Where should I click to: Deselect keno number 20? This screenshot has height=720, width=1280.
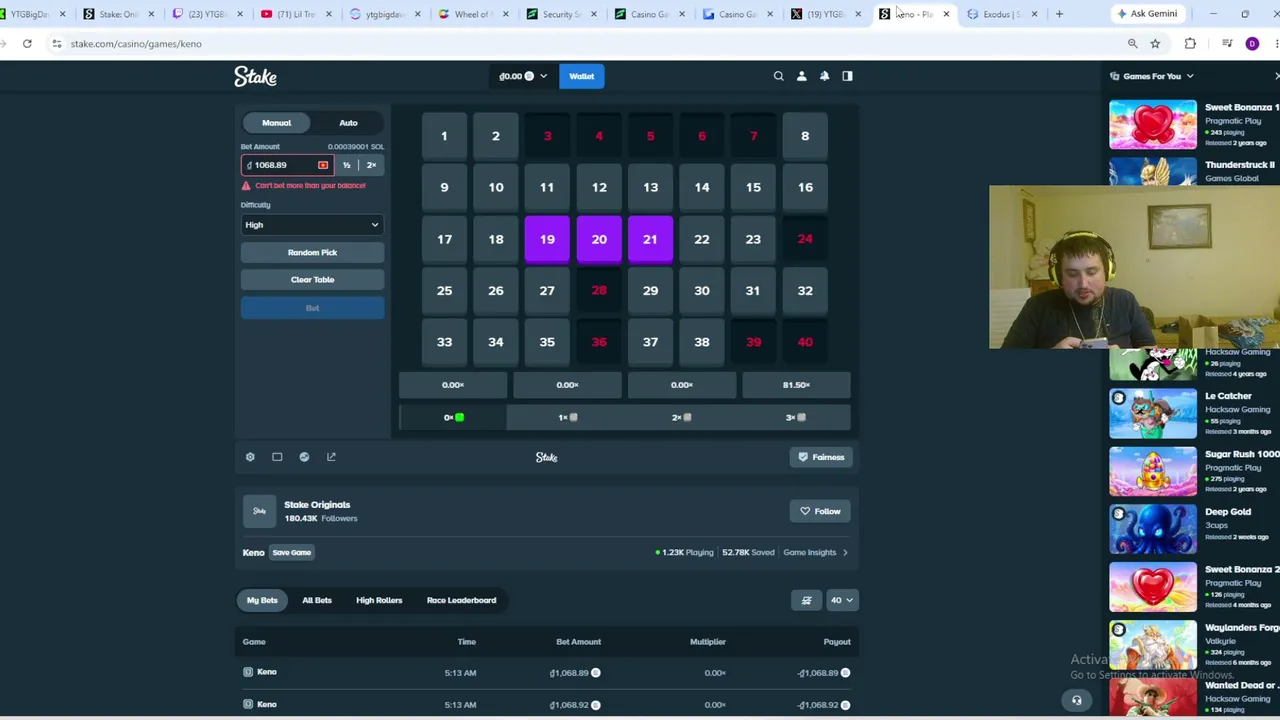[x=599, y=239]
